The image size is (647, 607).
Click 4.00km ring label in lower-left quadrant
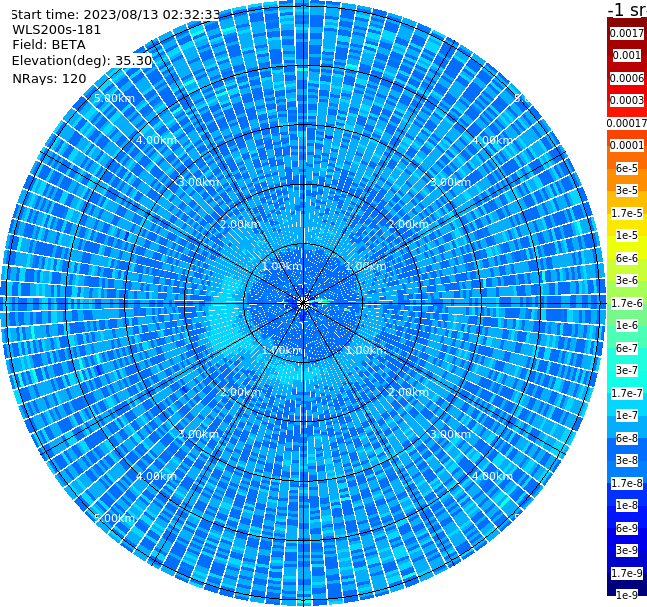(156, 476)
